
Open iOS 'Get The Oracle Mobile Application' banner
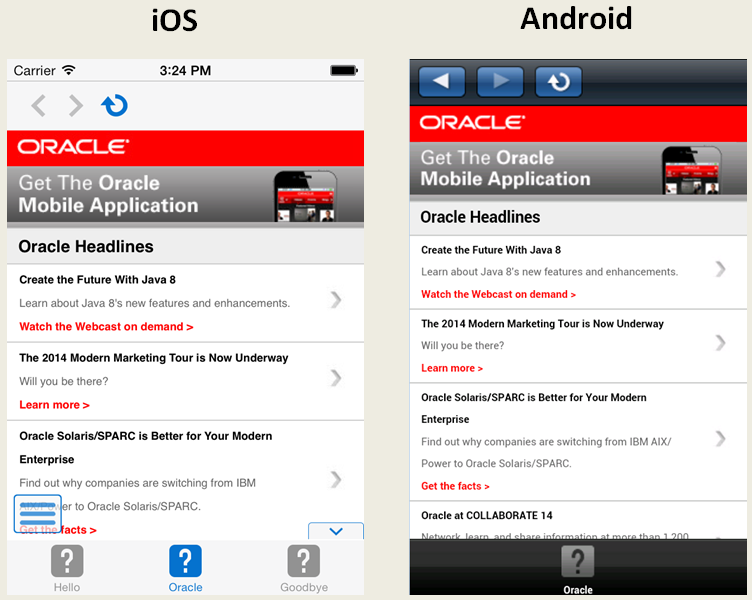pyautogui.click(x=185, y=195)
